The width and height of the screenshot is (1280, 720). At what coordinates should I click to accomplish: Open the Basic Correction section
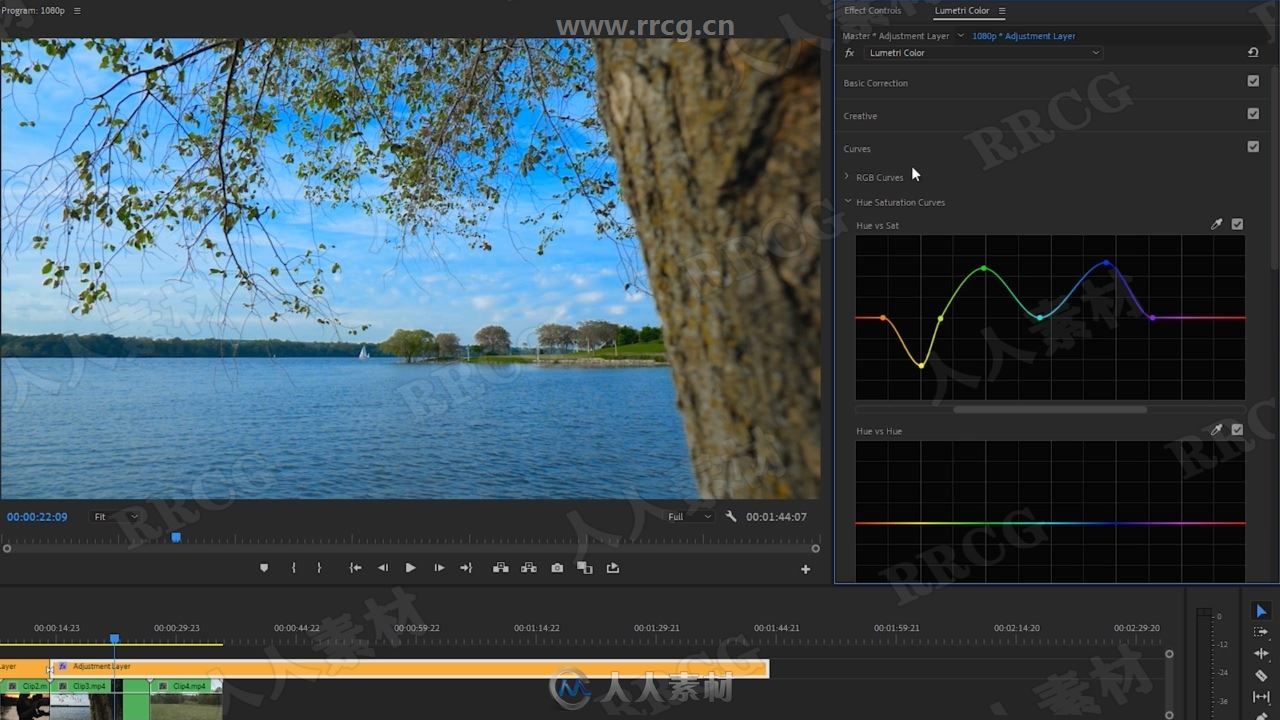click(876, 83)
